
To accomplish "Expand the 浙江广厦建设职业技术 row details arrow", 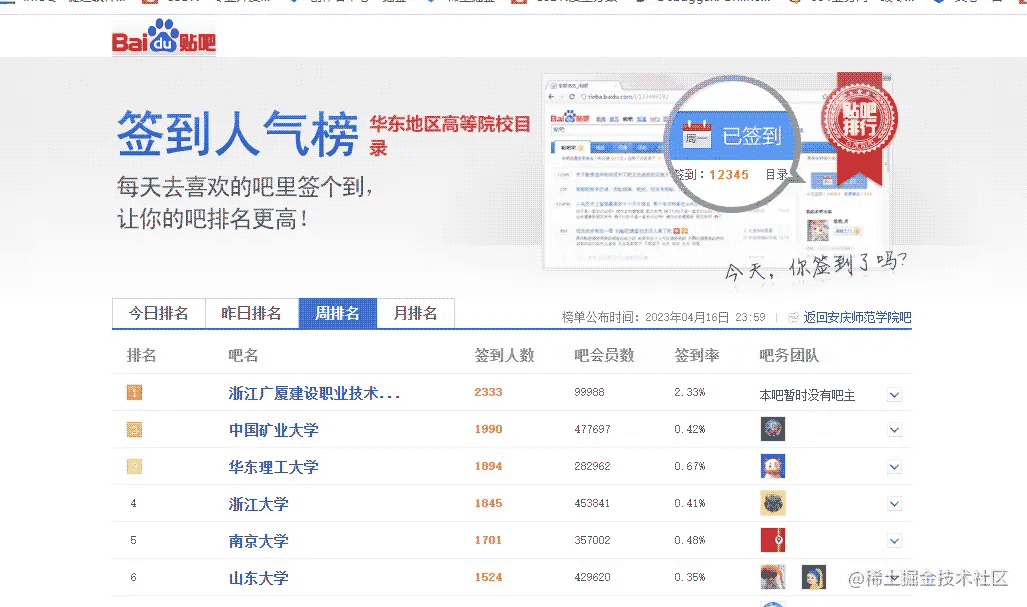I will tap(894, 394).
